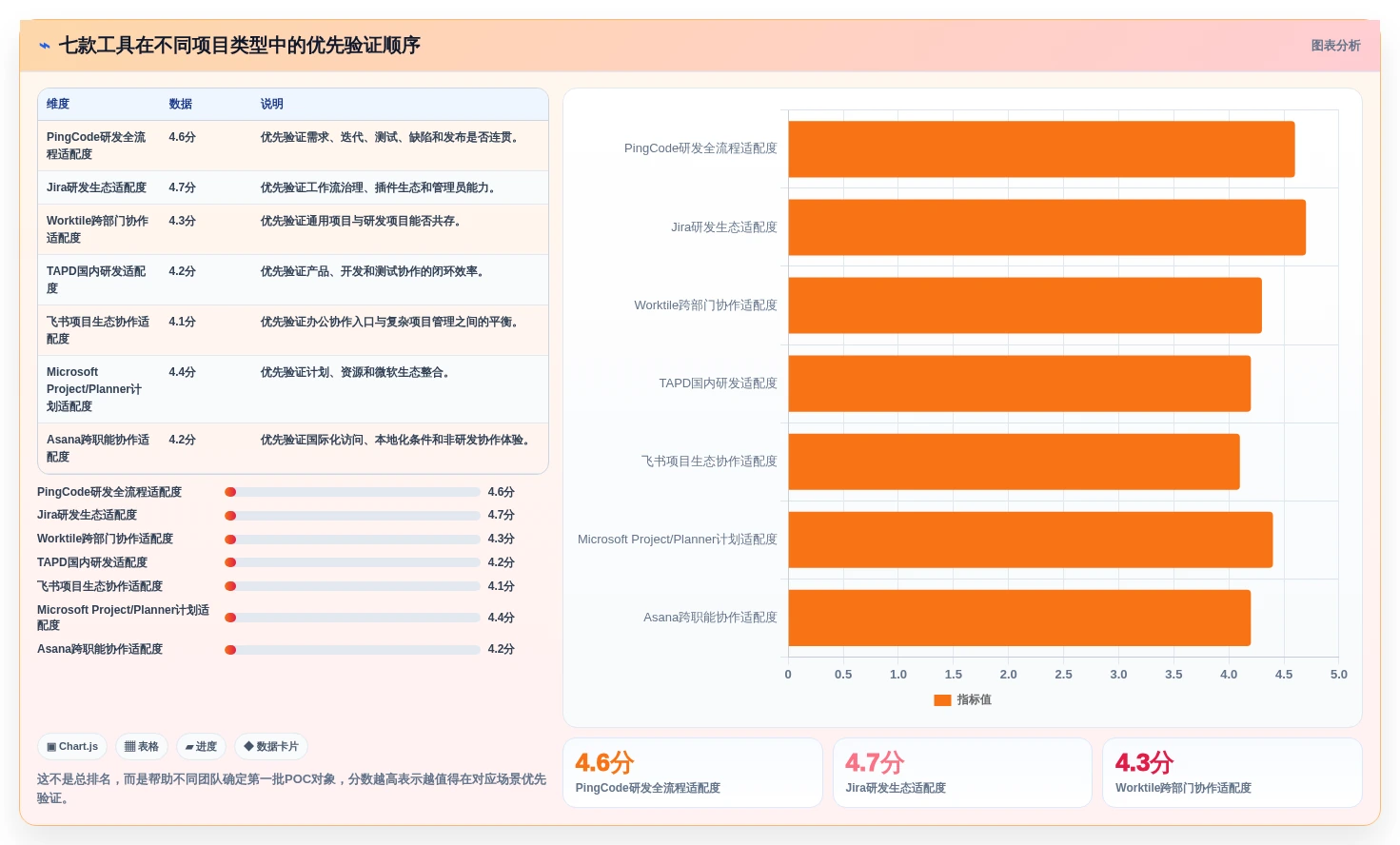Click the 图表分析 label in header
The image size is (1400, 845).
click(1335, 46)
